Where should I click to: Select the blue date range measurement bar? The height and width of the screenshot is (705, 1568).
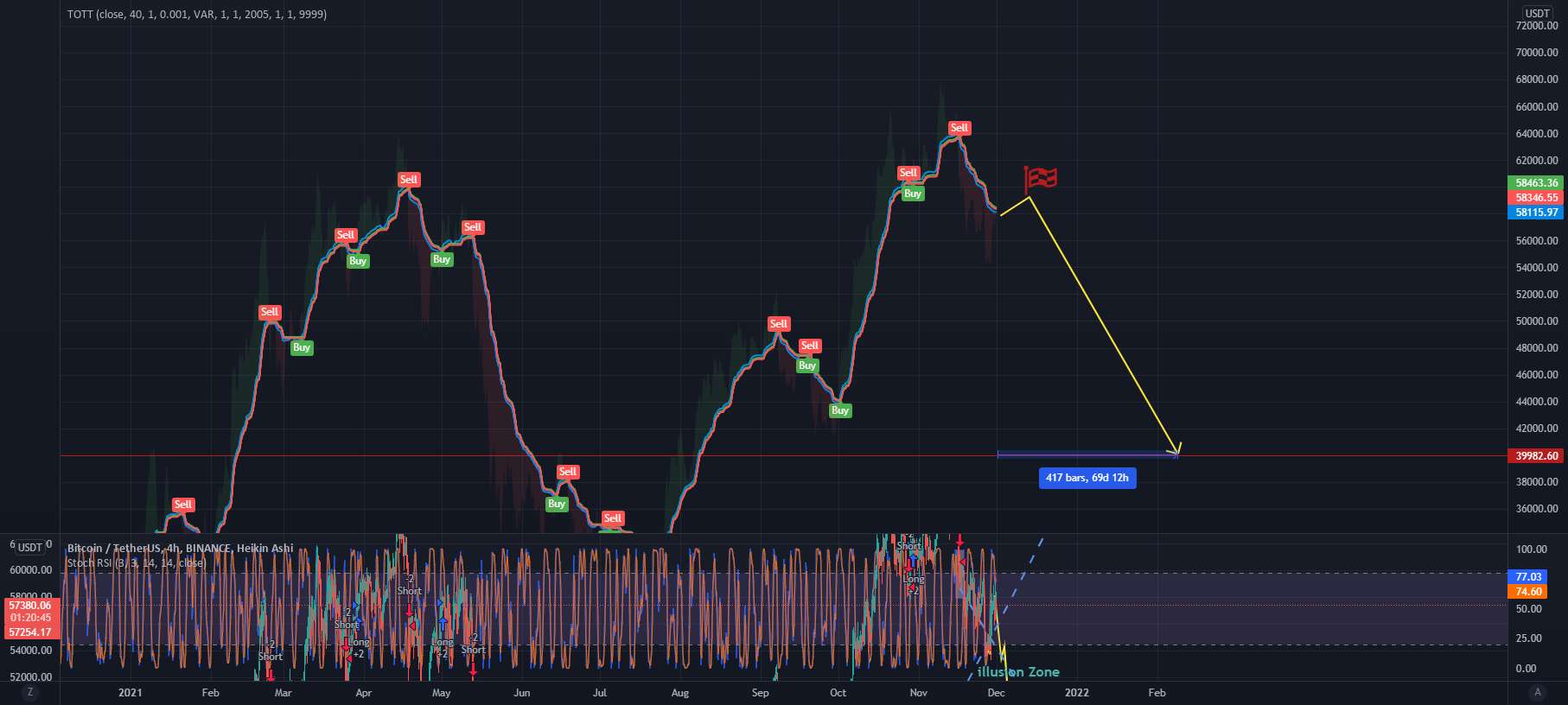click(x=1087, y=454)
